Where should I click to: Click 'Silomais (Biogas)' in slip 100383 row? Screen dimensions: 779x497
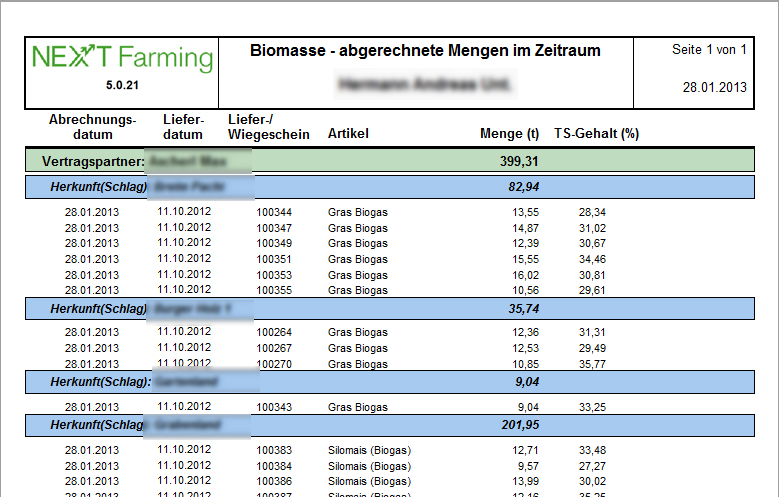[x=369, y=451]
